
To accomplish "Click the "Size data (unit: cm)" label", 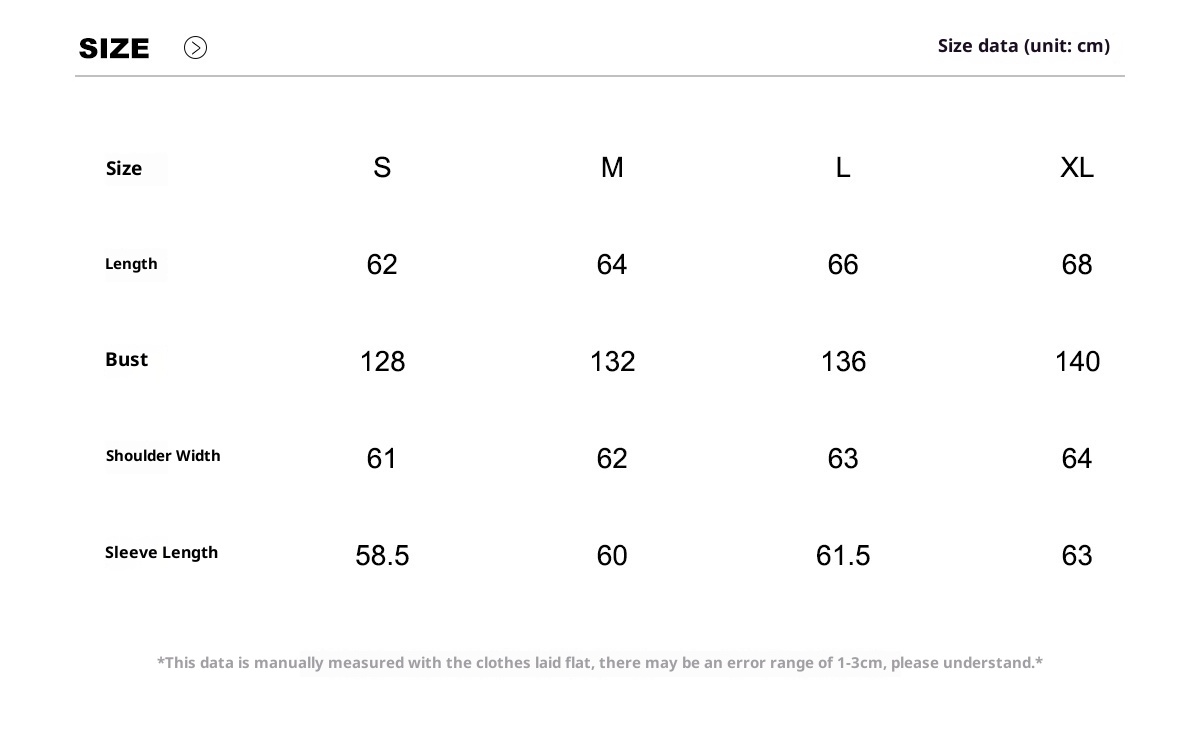I will click(1023, 46).
